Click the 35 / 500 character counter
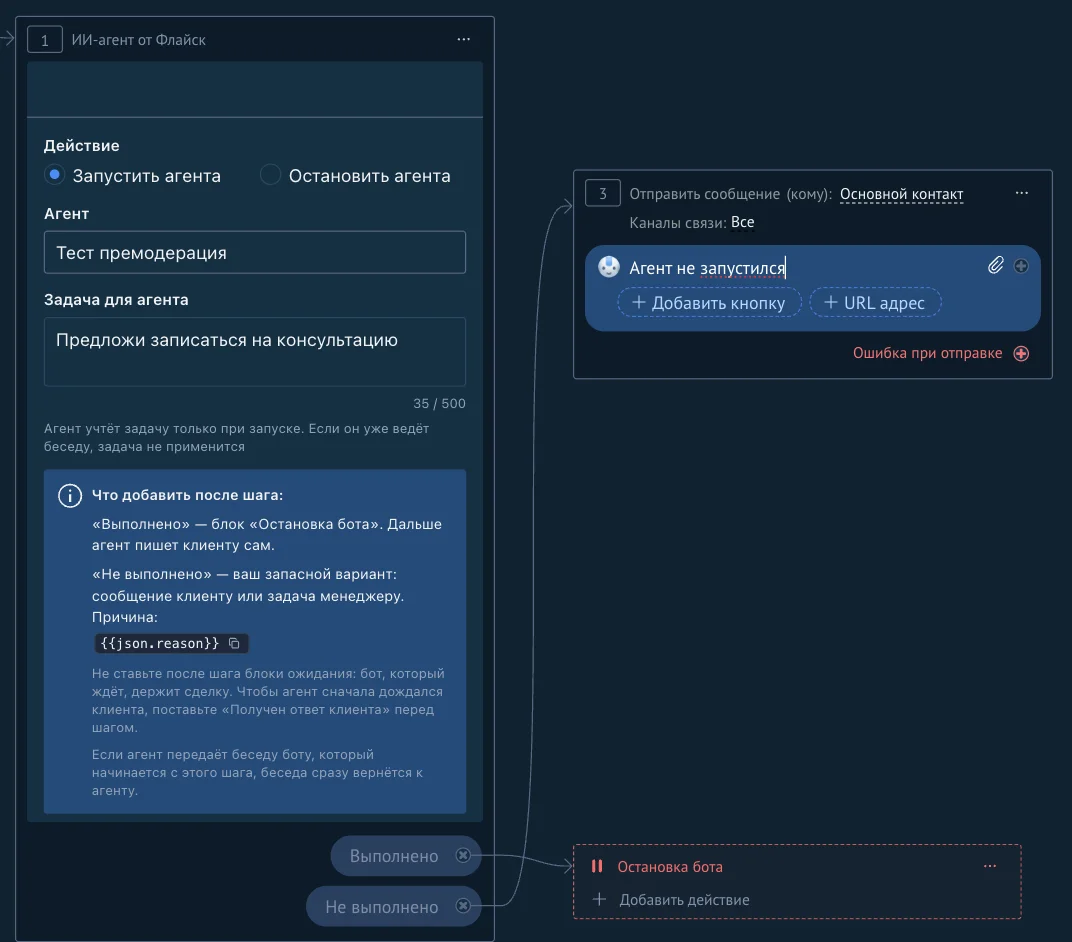 point(439,403)
